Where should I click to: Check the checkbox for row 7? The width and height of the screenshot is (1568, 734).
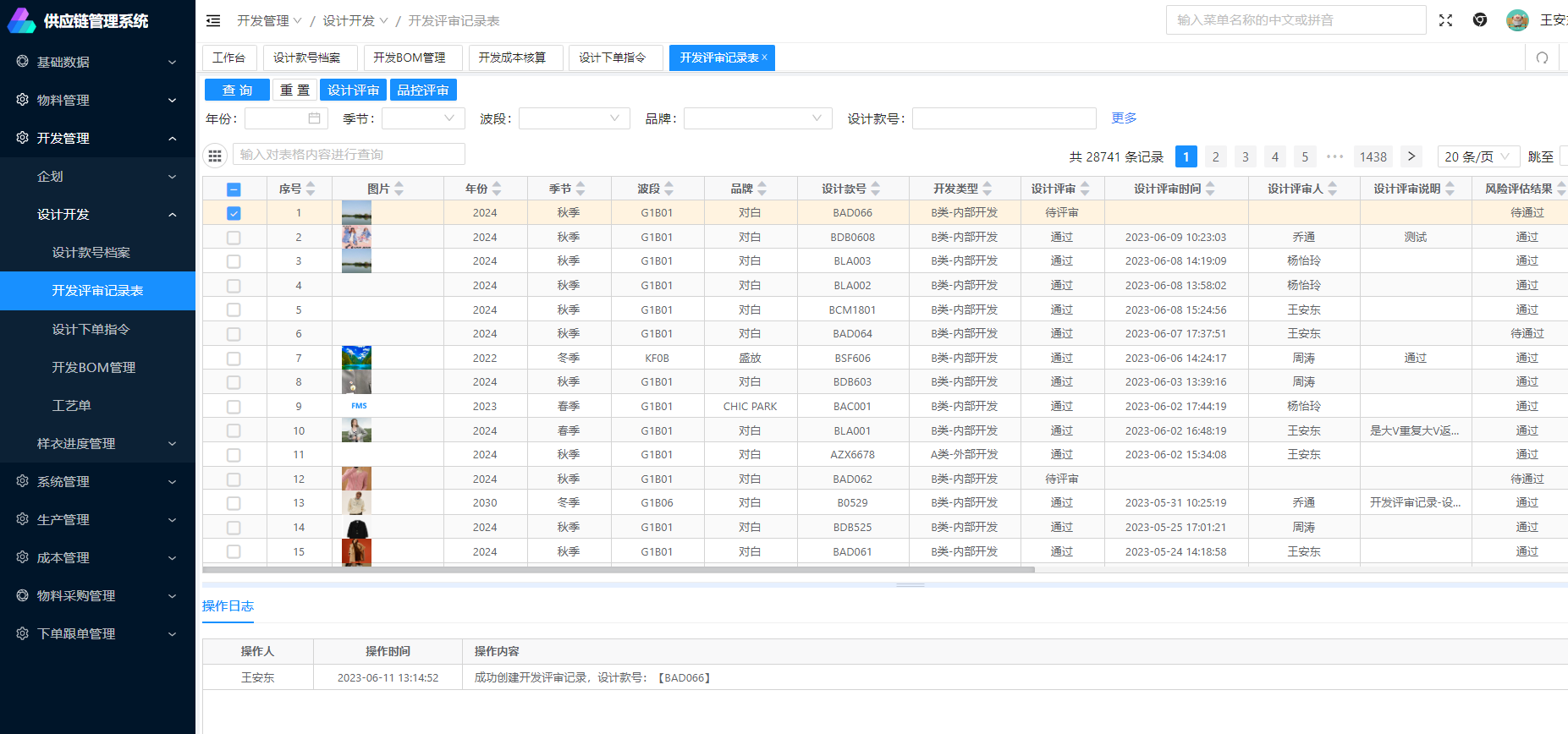[x=234, y=359]
